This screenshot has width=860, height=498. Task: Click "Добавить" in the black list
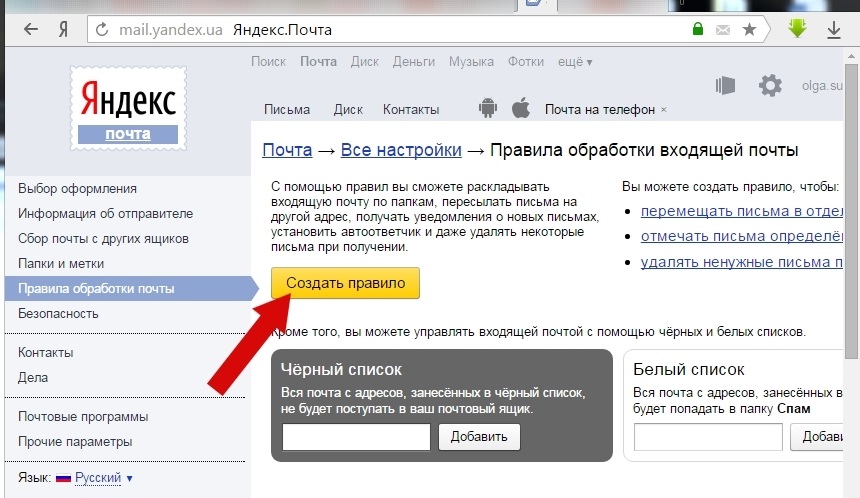(x=479, y=437)
